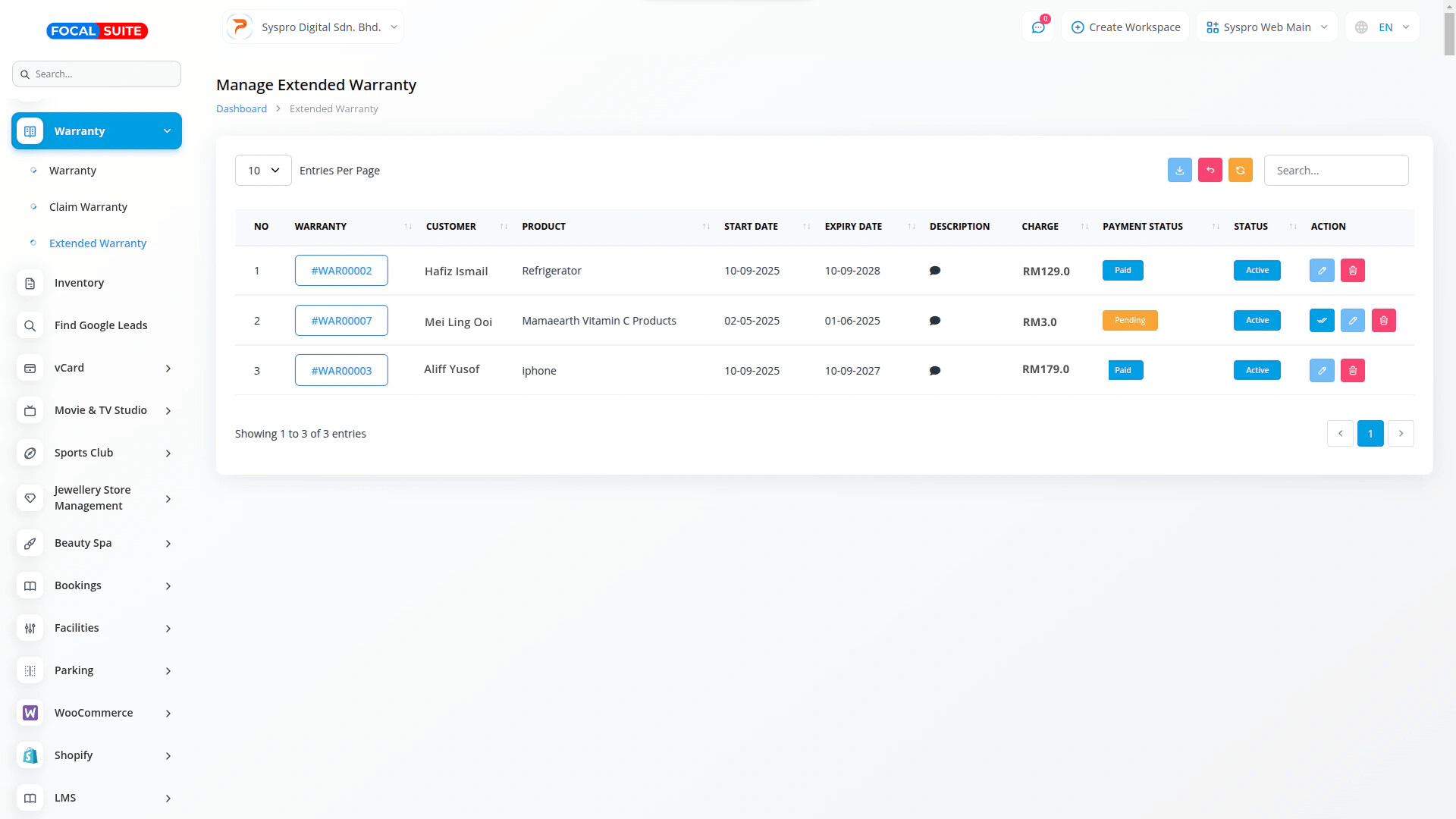Open warranty link #WAR00003
The width and height of the screenshot is (1456, 819).
click(341, 371)
